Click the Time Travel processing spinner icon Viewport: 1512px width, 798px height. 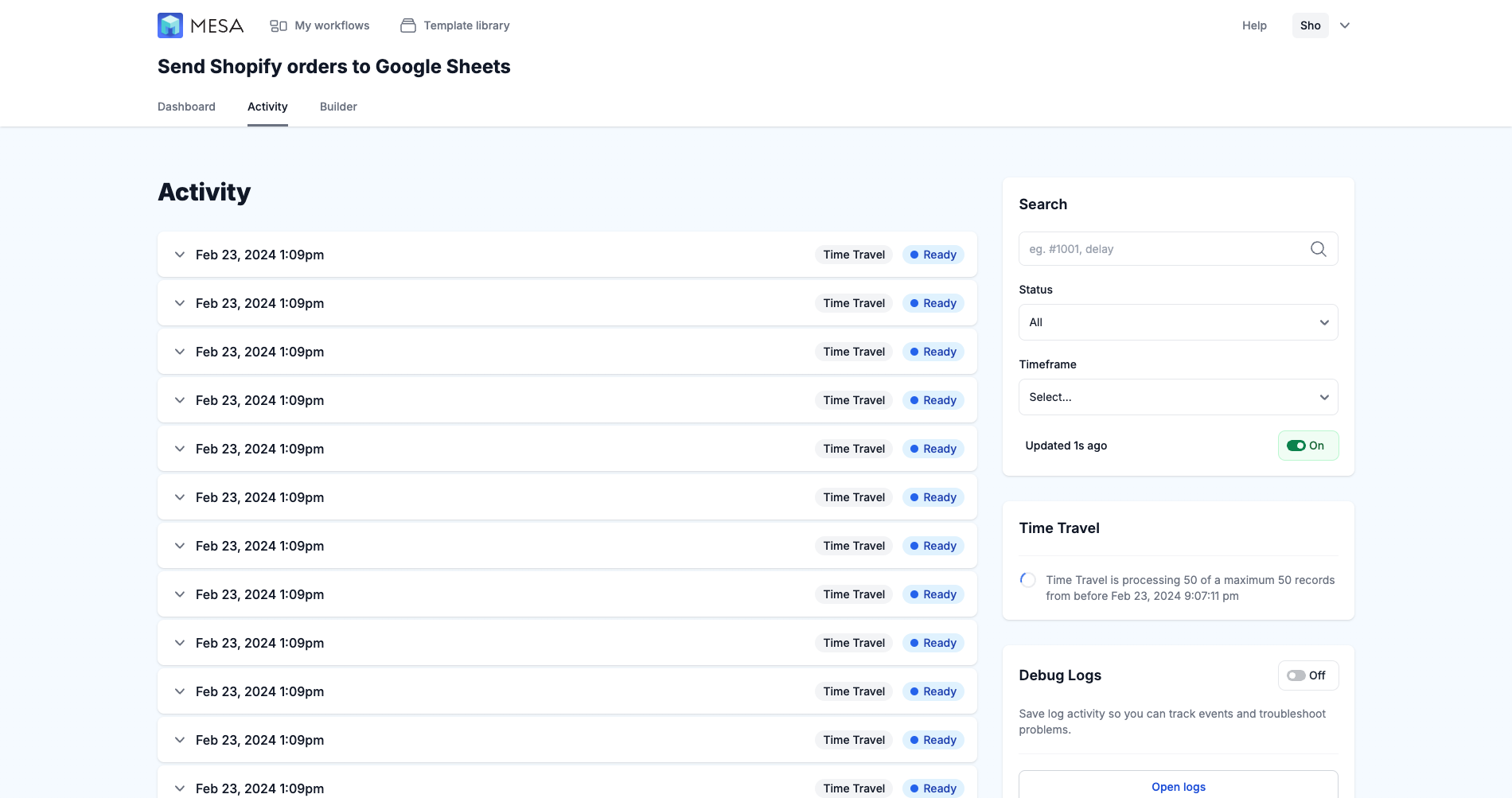pos(1028,580)
